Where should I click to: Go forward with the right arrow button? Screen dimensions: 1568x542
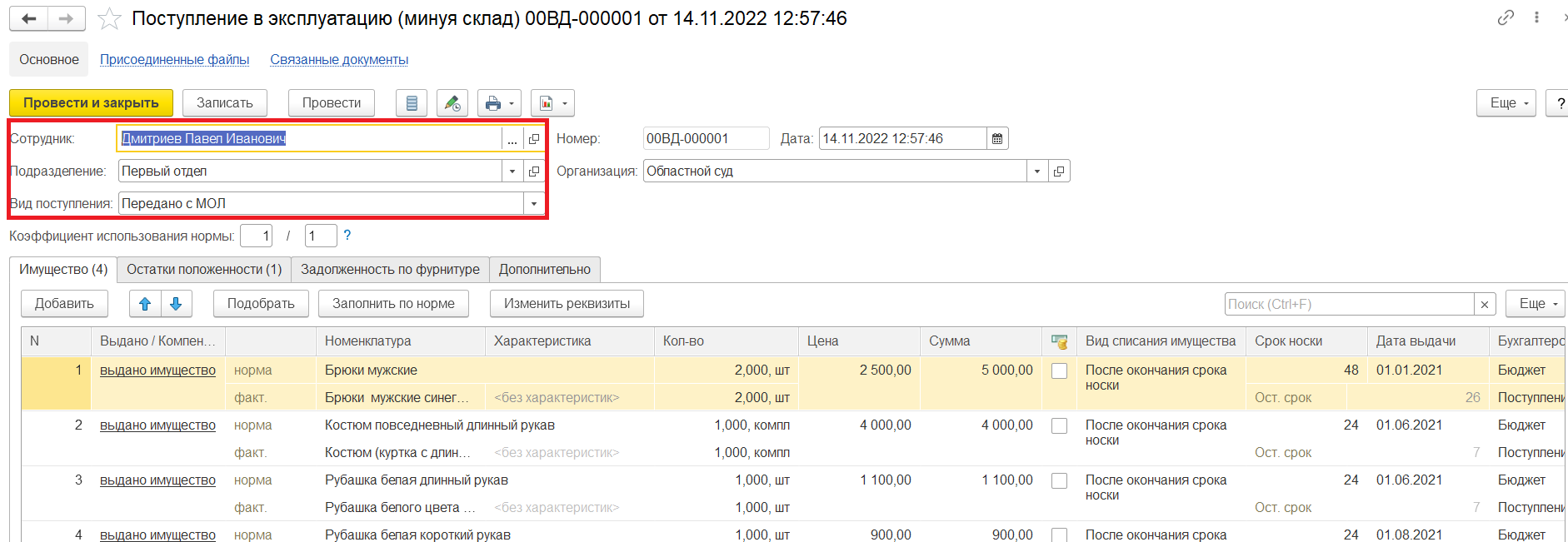click(x=67, y=18)
